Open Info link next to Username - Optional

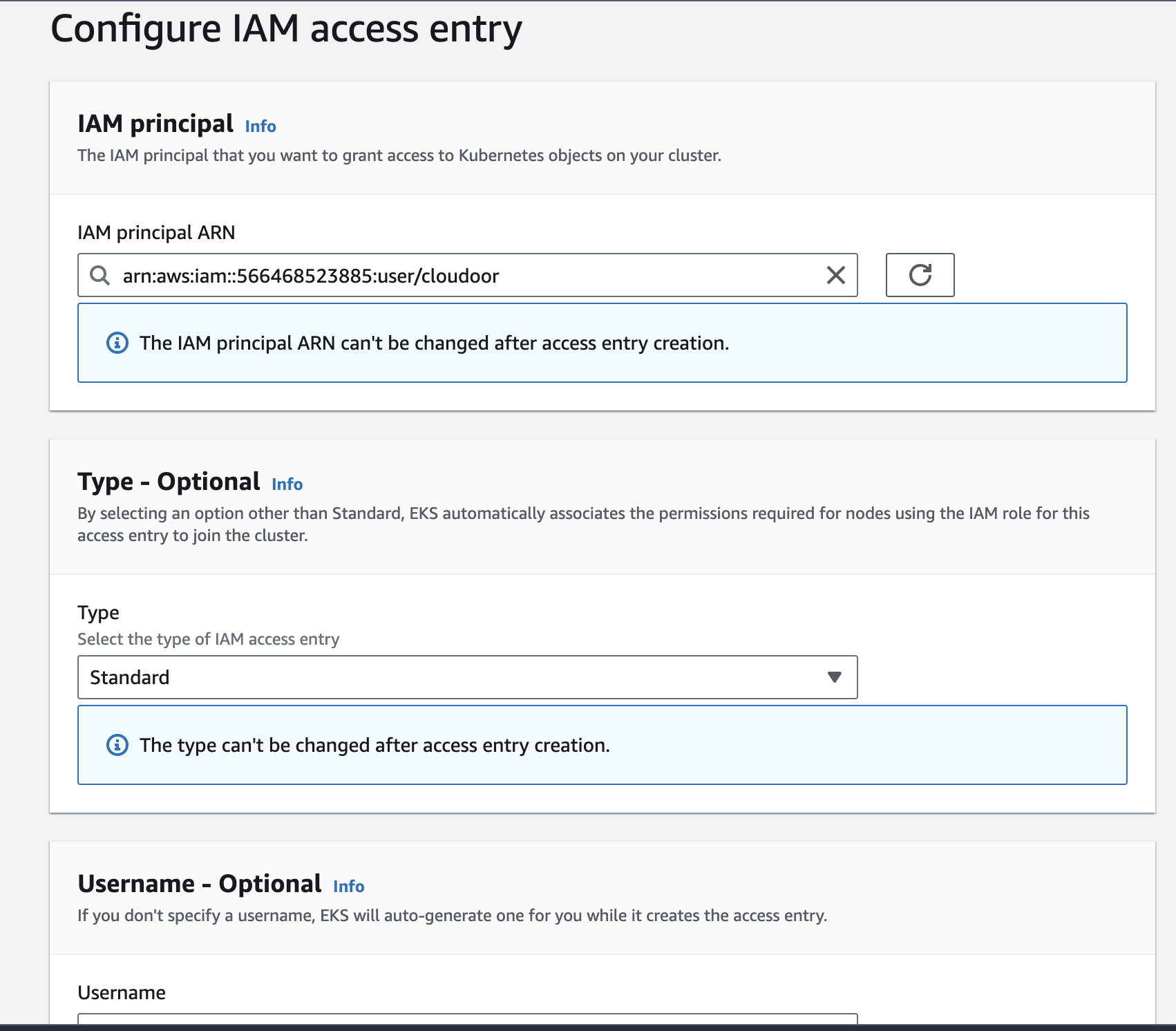click(349, 887)
